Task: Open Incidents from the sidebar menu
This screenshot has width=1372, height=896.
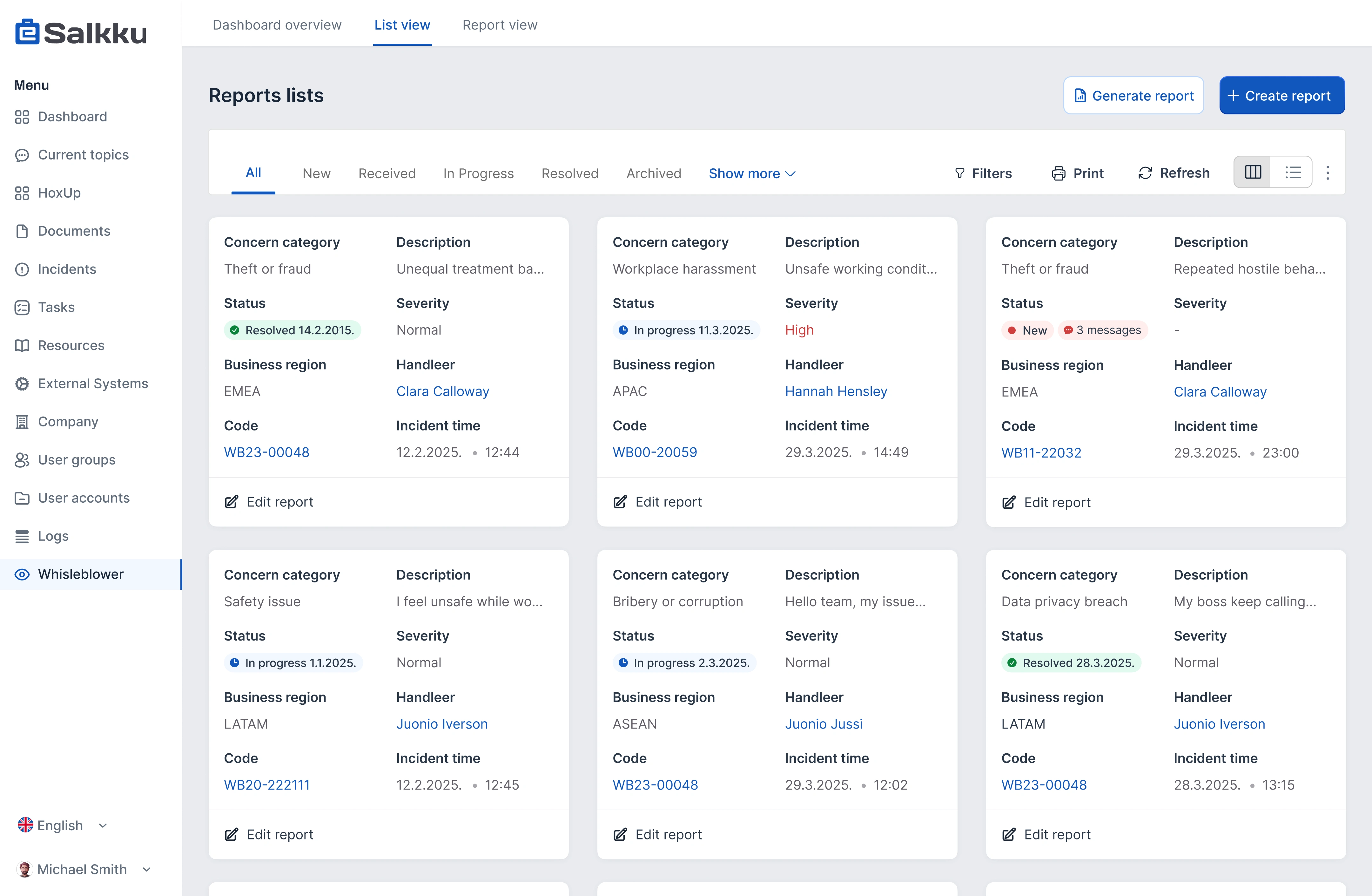Action: click(66, 269)
